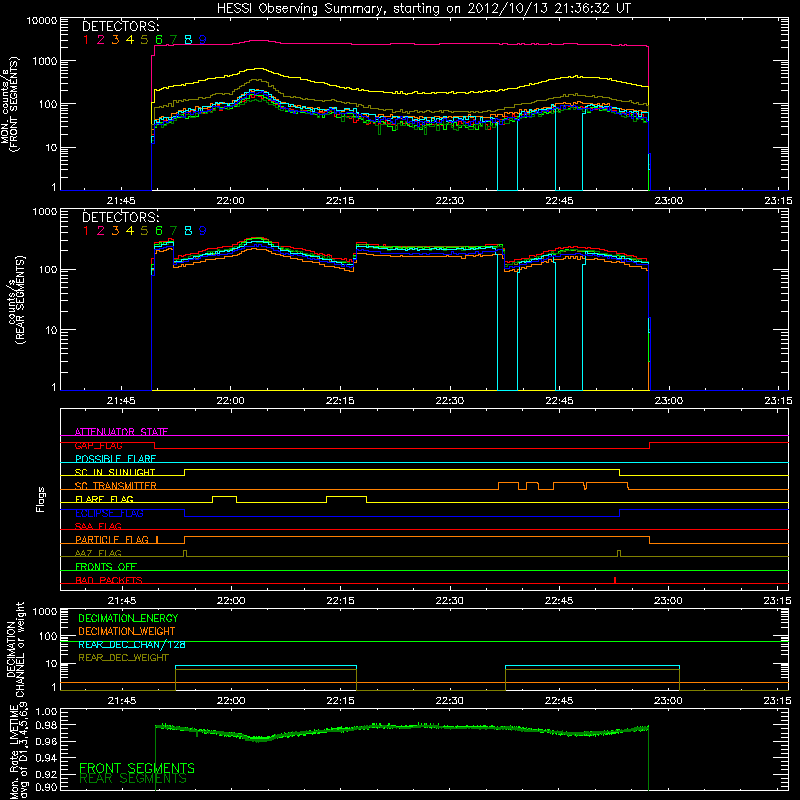
Task: Click the 22:45 time tick under front segments plot
Action: [559, 201]
